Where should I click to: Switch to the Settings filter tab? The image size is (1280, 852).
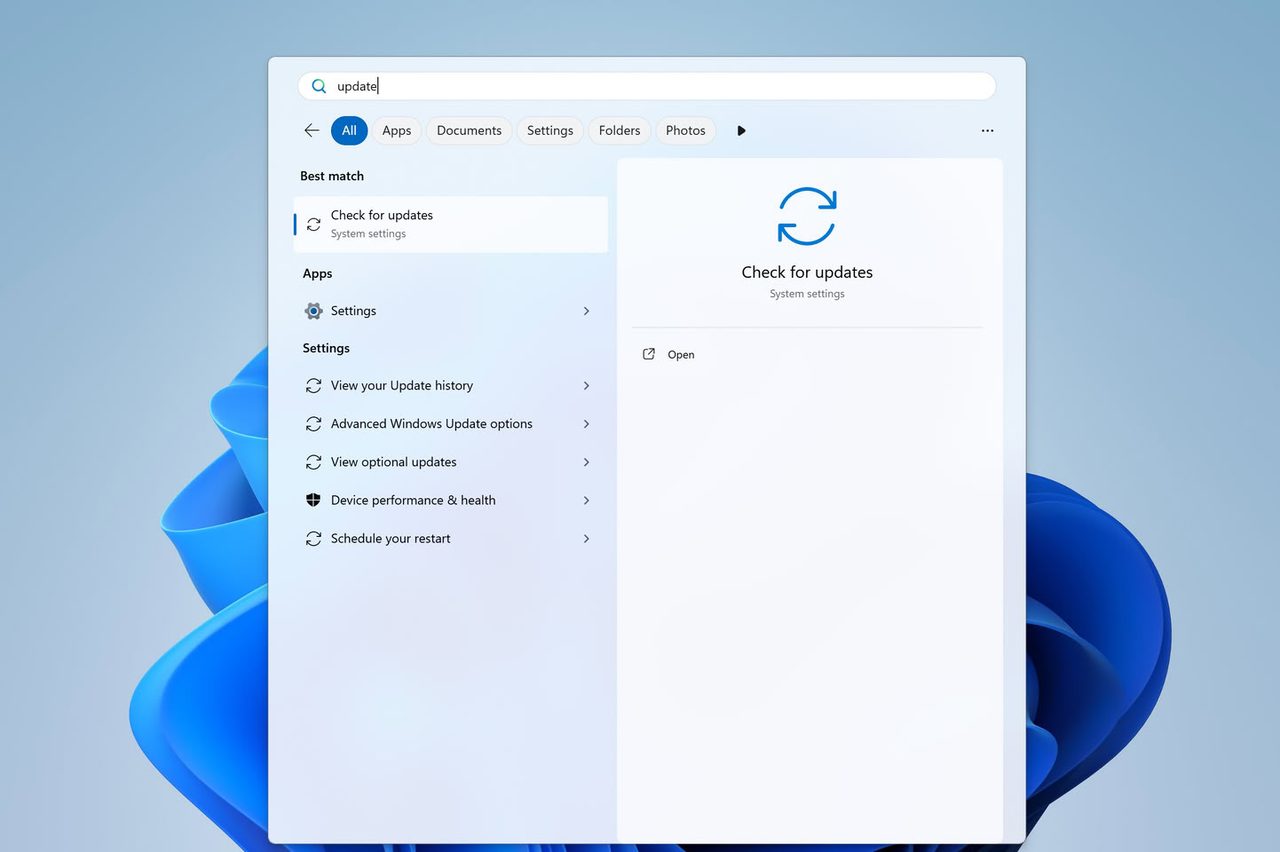tap(550, 130)
